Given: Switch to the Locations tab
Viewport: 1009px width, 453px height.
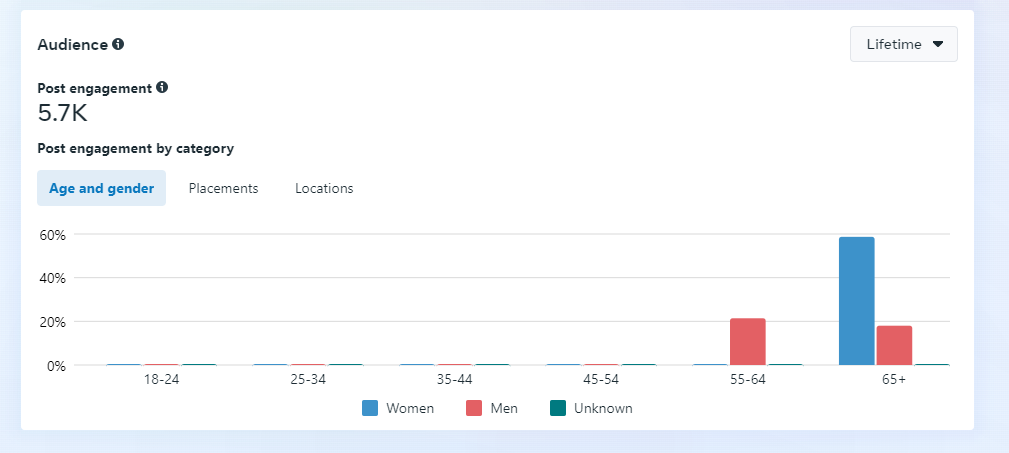Looking at the screenshot, I should point(324,188).
